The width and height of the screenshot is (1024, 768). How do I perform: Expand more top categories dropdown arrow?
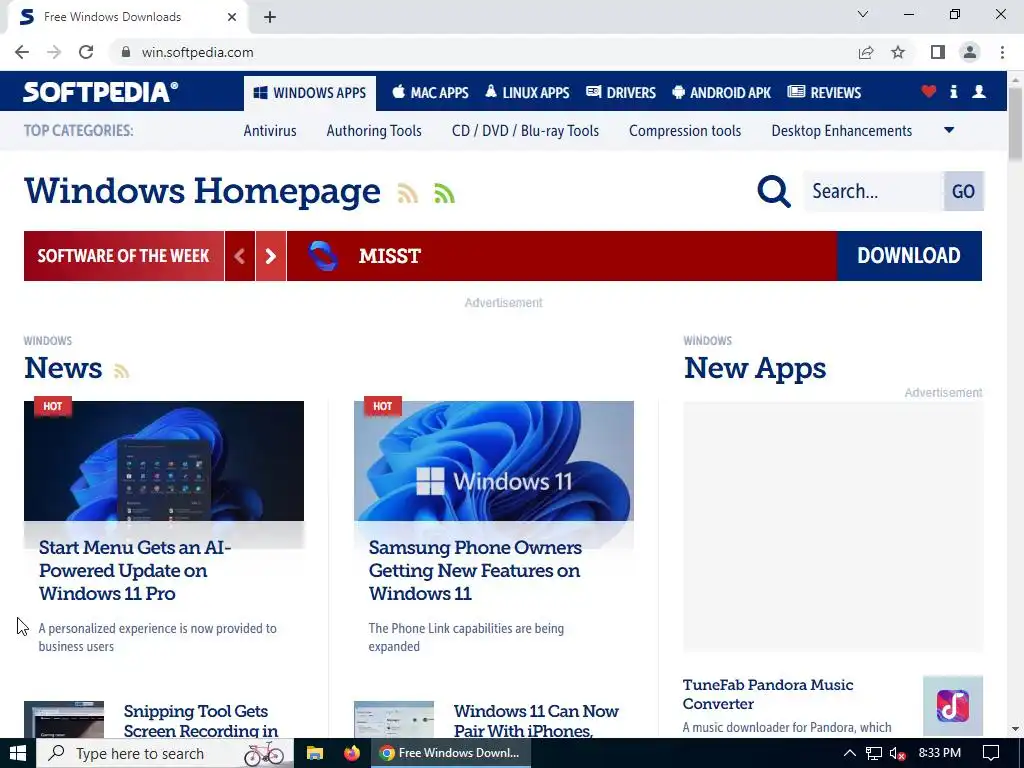(949, 131)
